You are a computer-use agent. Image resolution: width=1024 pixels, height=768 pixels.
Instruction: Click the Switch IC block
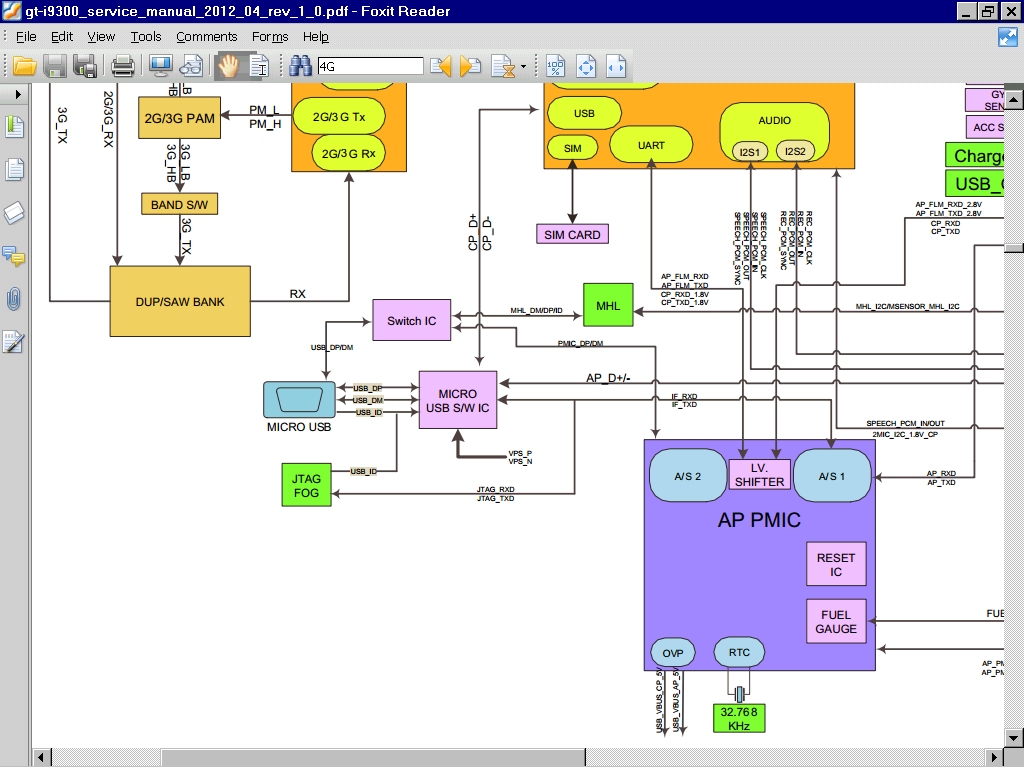tap(411, 320)
